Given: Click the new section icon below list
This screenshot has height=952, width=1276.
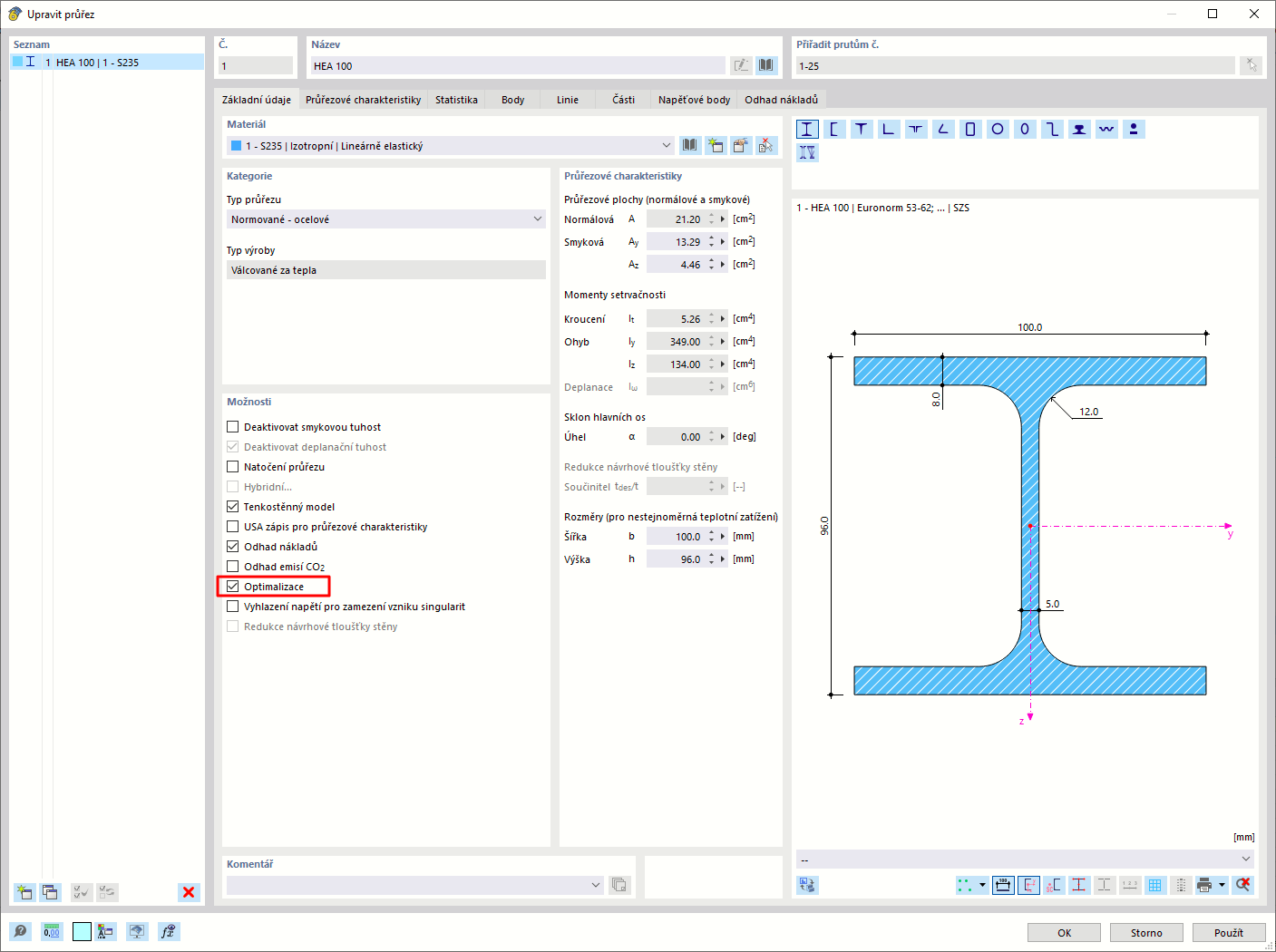Looking at the screenshot, I should [x=24, y=892].
